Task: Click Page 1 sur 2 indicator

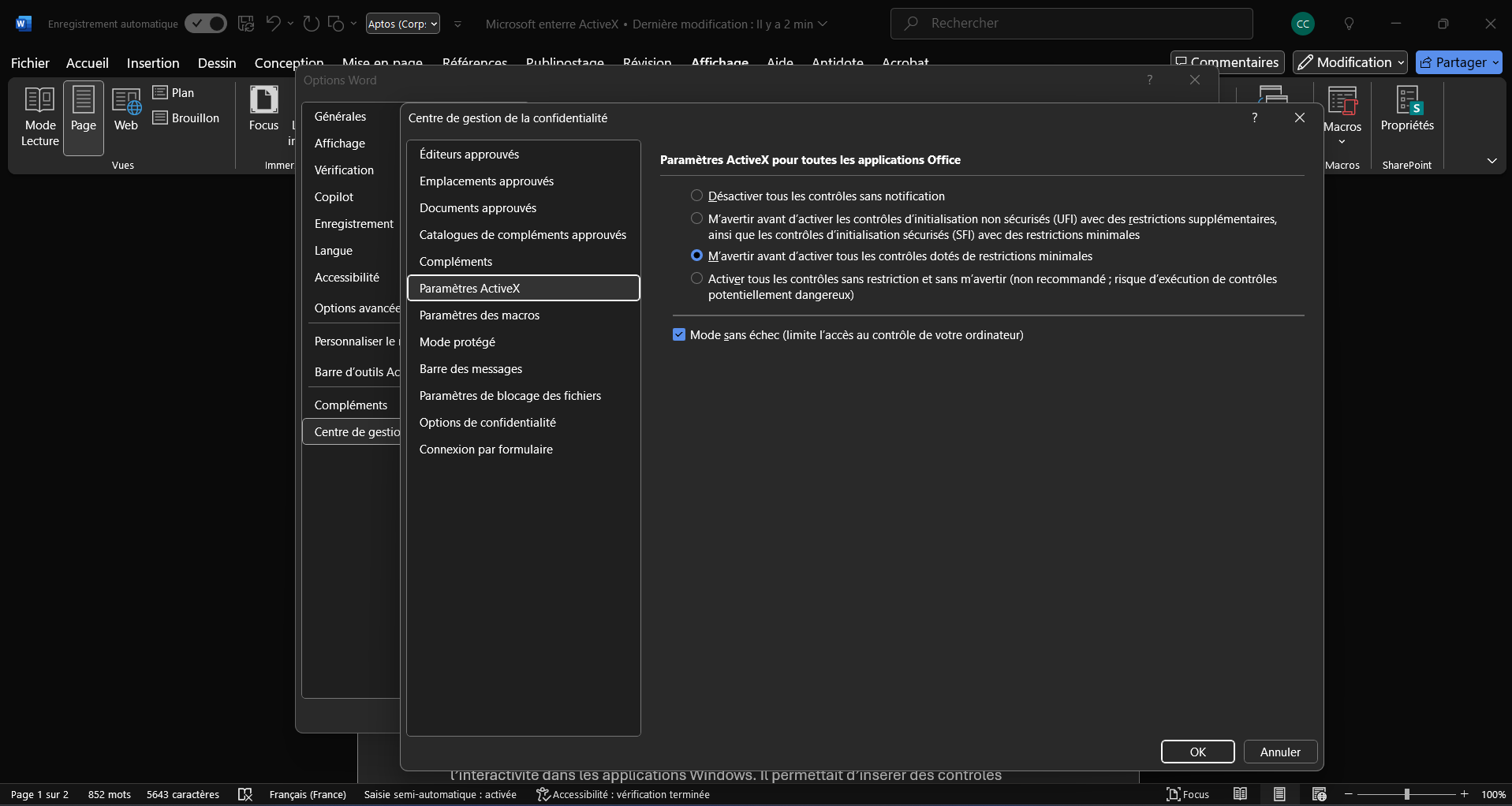Action: tap(39, 794)
